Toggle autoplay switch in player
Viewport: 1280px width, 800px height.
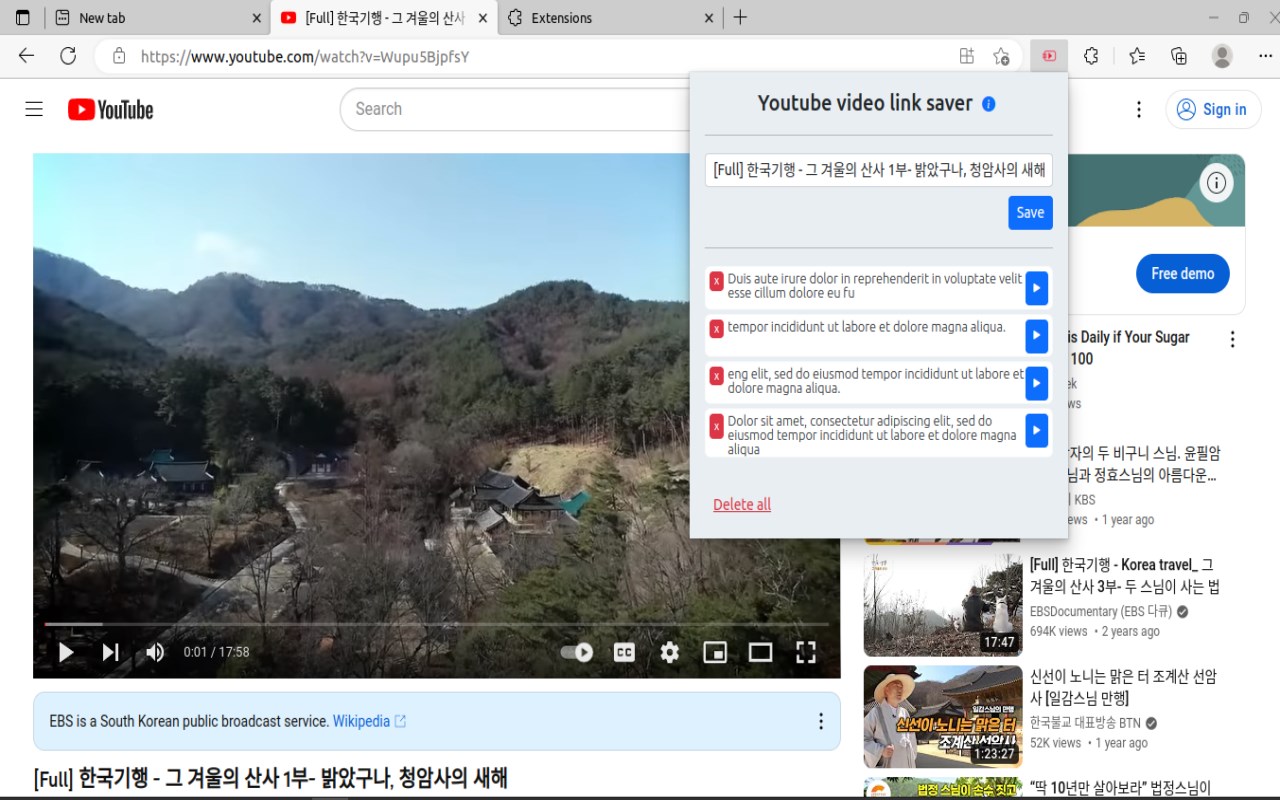[576, 652]
